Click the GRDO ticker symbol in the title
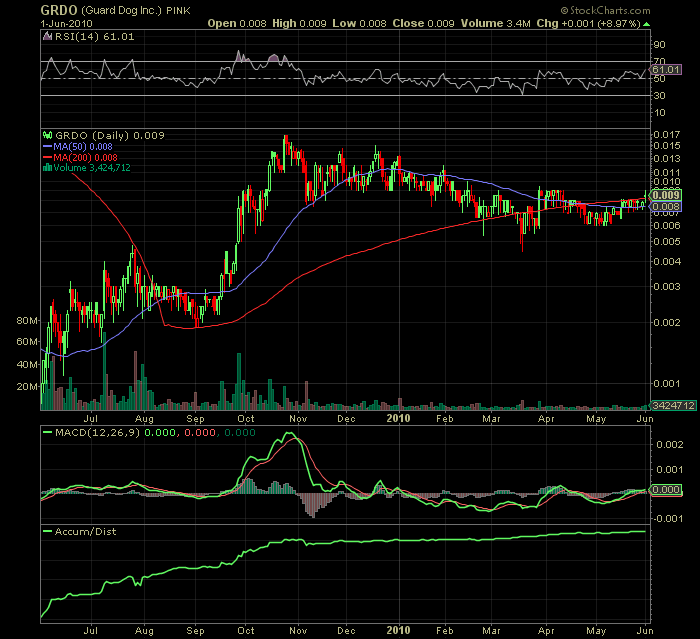700x639 pixels. (x=59, y=10)
